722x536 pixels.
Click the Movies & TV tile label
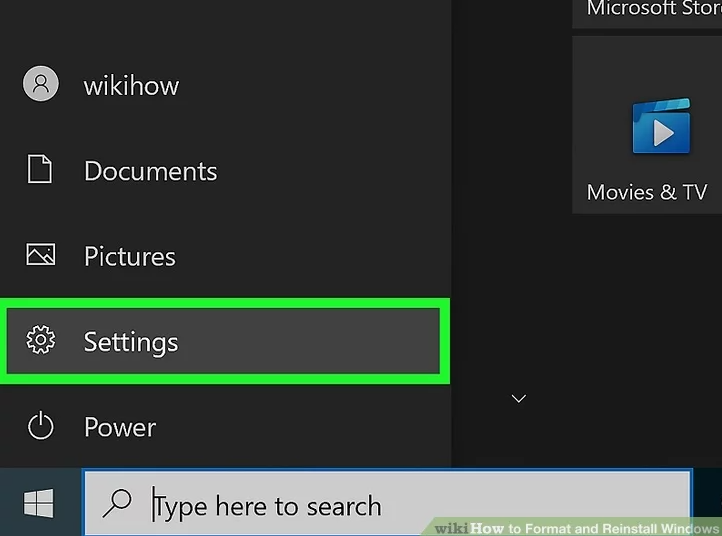646,193
